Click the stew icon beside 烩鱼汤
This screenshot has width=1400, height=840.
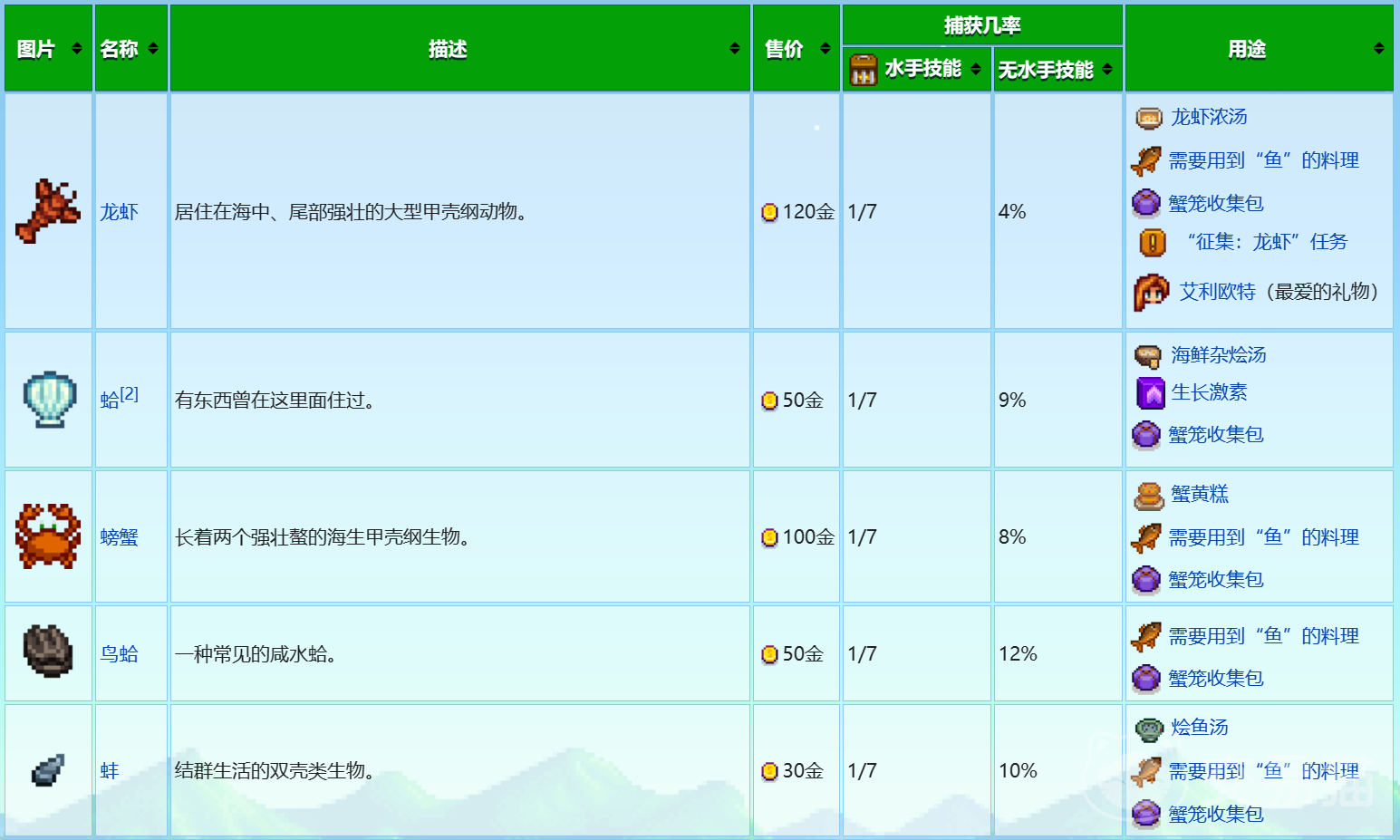(x=1149, y=729)
